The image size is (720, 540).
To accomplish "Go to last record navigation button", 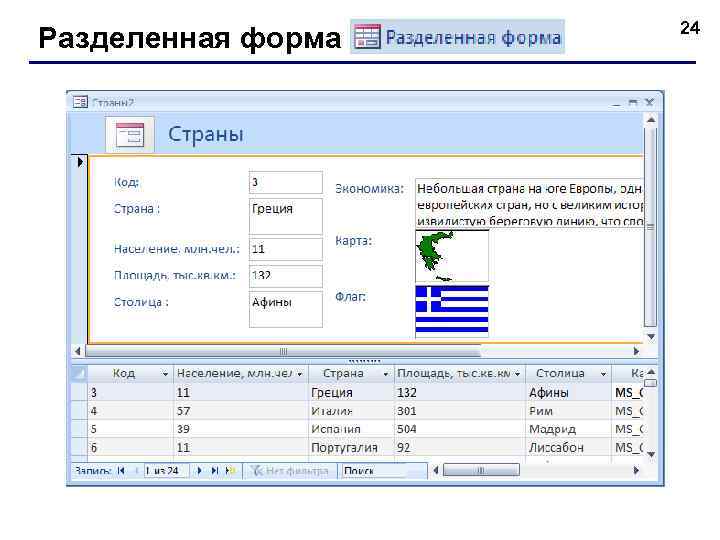I will [x=214, y=471].
